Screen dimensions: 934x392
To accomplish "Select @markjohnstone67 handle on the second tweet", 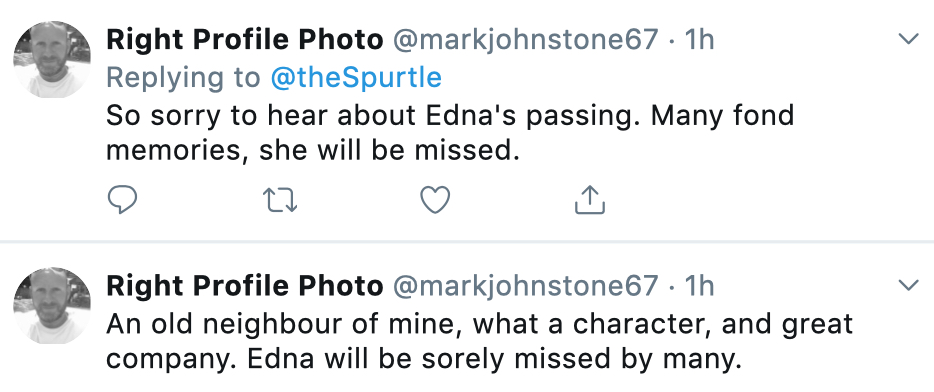I will pos(525,286).
